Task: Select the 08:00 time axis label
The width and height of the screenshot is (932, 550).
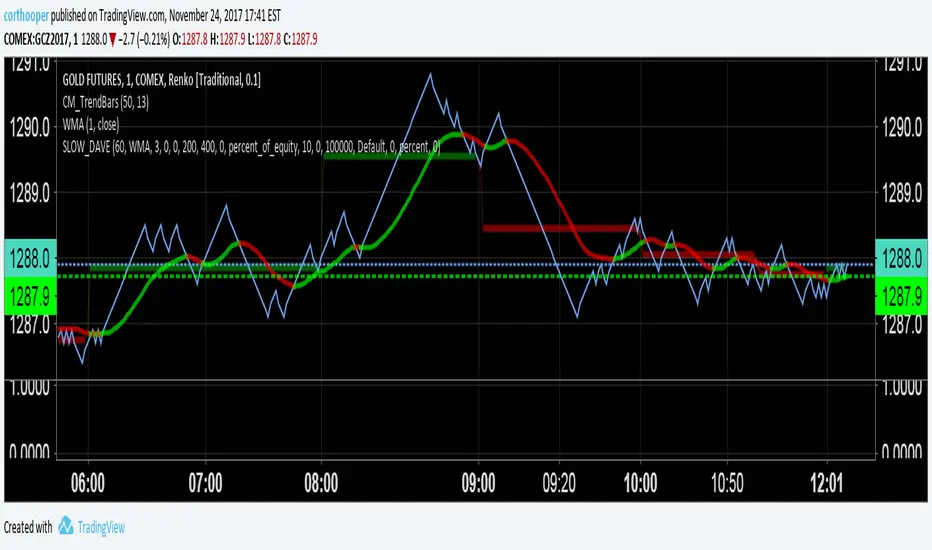Action: coord(322,483)
